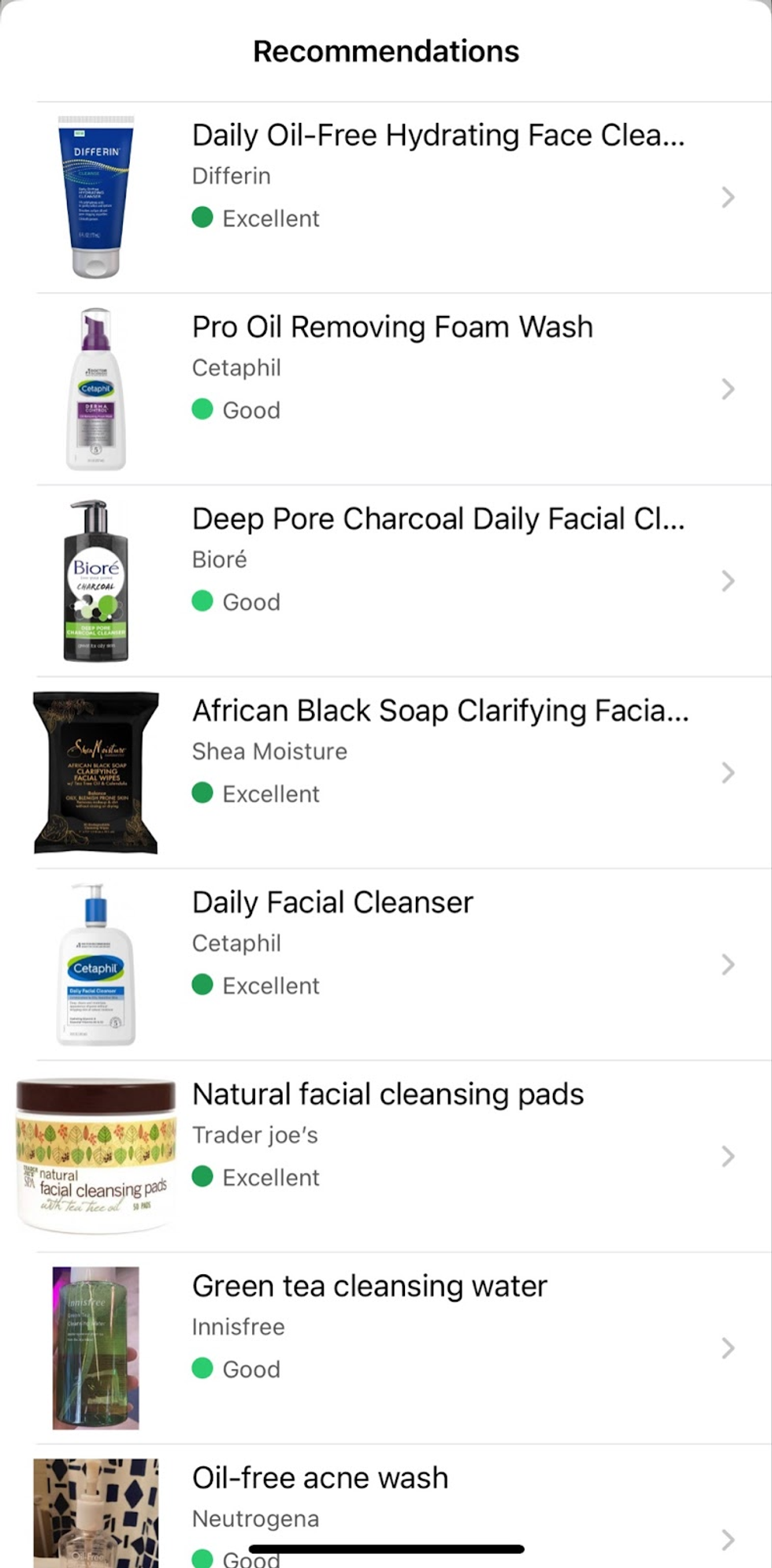The height and width of the screenshot is (1568, 772).
Task: Tap the Cetaphil foam wash bottle image
Action: [x=95, y=389]
